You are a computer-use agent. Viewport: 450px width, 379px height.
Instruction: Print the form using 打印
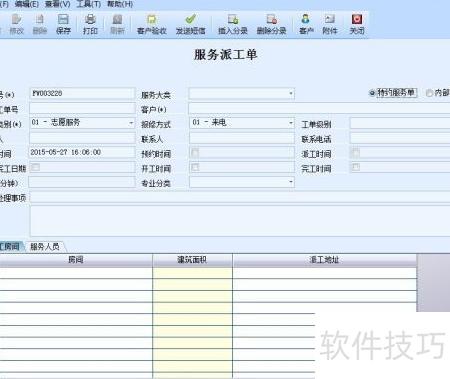pyautogui.click(x=90, y=24)
